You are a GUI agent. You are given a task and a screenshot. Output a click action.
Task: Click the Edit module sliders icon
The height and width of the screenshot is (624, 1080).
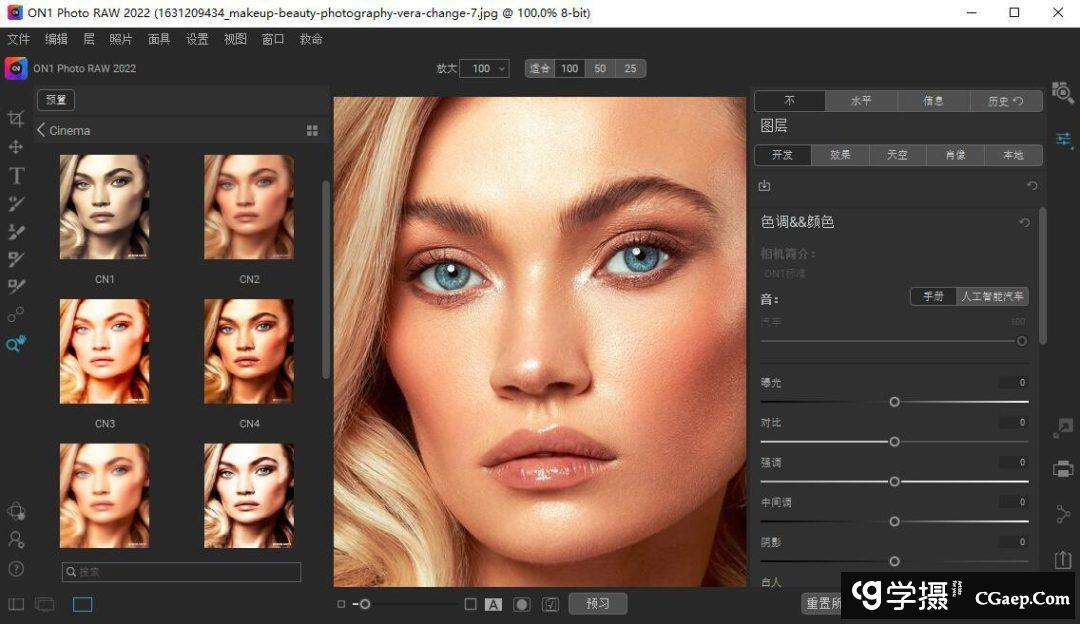(x=1062, y=139)
